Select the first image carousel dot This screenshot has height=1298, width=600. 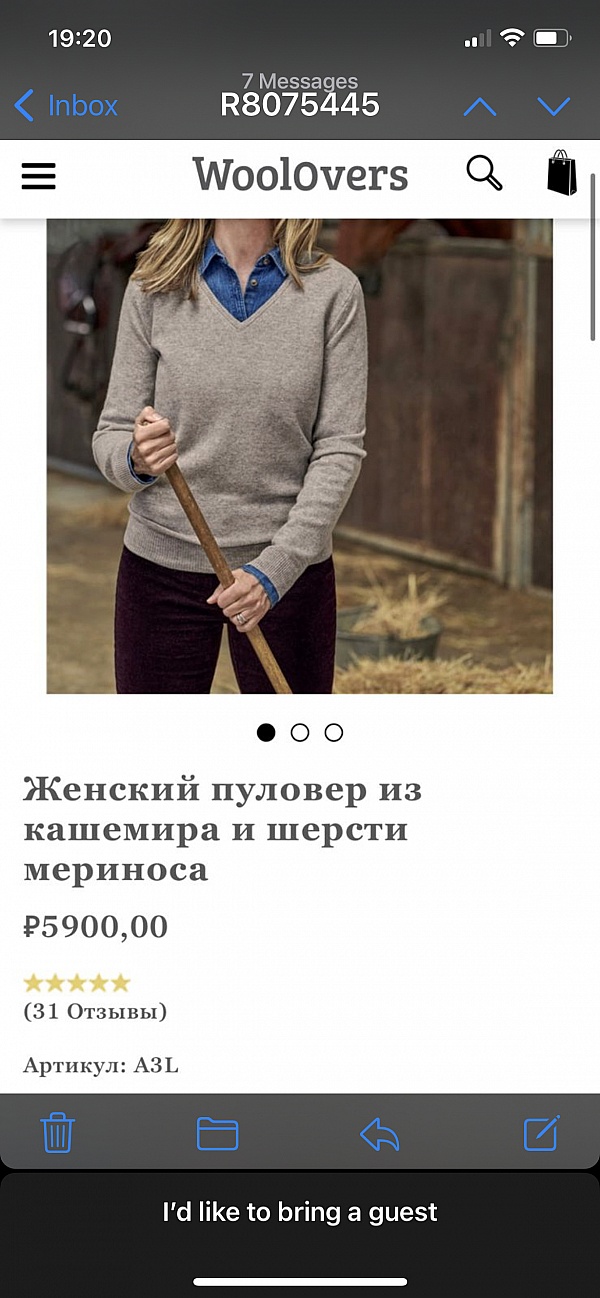point(266,732)
